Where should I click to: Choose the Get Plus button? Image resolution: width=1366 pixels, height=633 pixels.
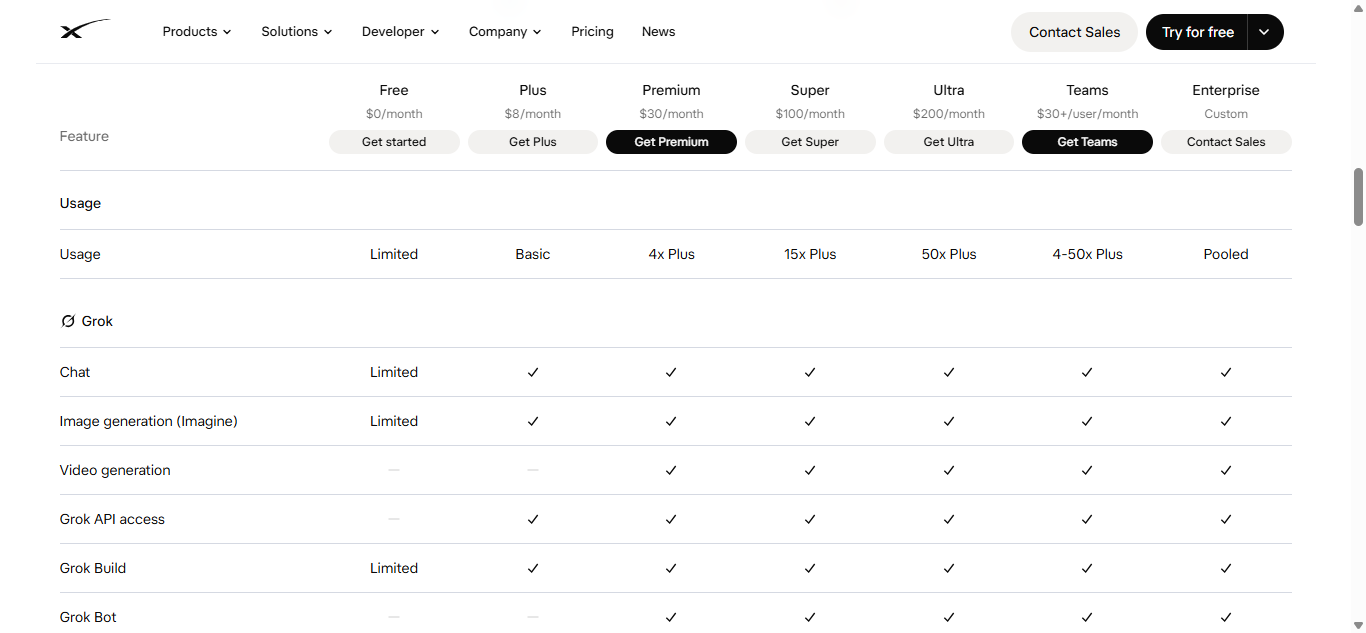533,142
